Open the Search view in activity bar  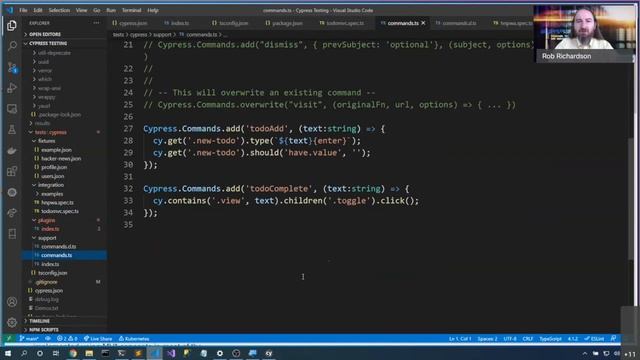pyautogui.click(x=12, y=46)
